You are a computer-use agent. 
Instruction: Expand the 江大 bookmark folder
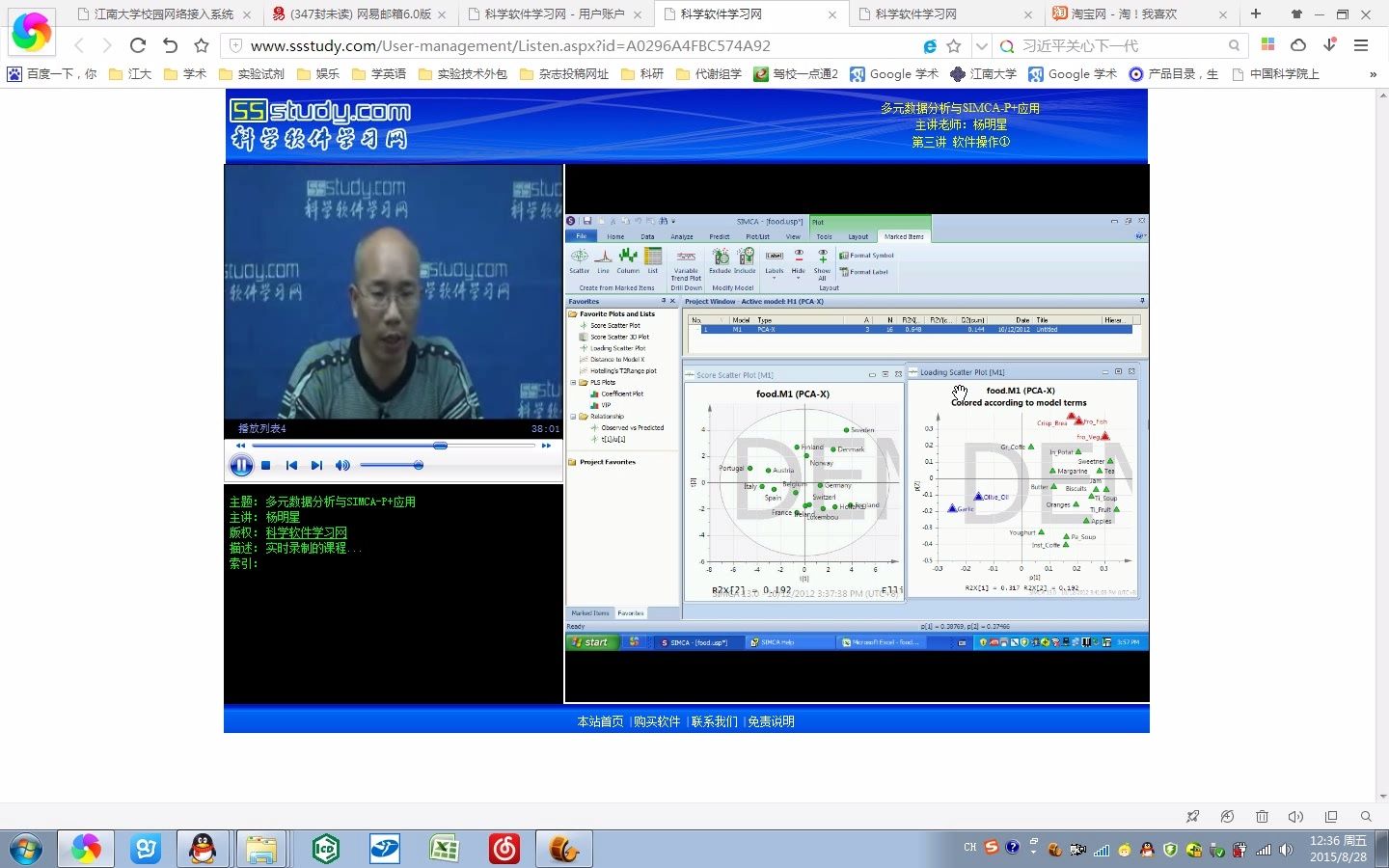point(130,73)
